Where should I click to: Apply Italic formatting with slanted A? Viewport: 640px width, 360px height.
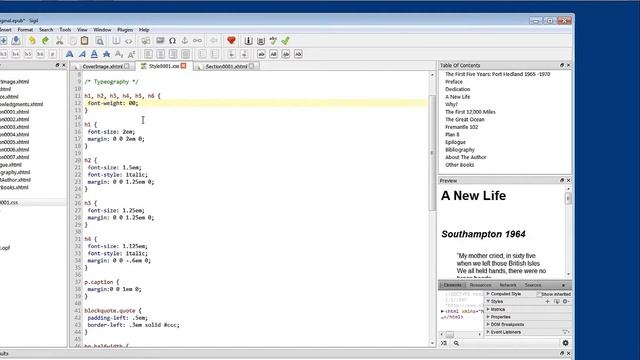tap(82, 54)
